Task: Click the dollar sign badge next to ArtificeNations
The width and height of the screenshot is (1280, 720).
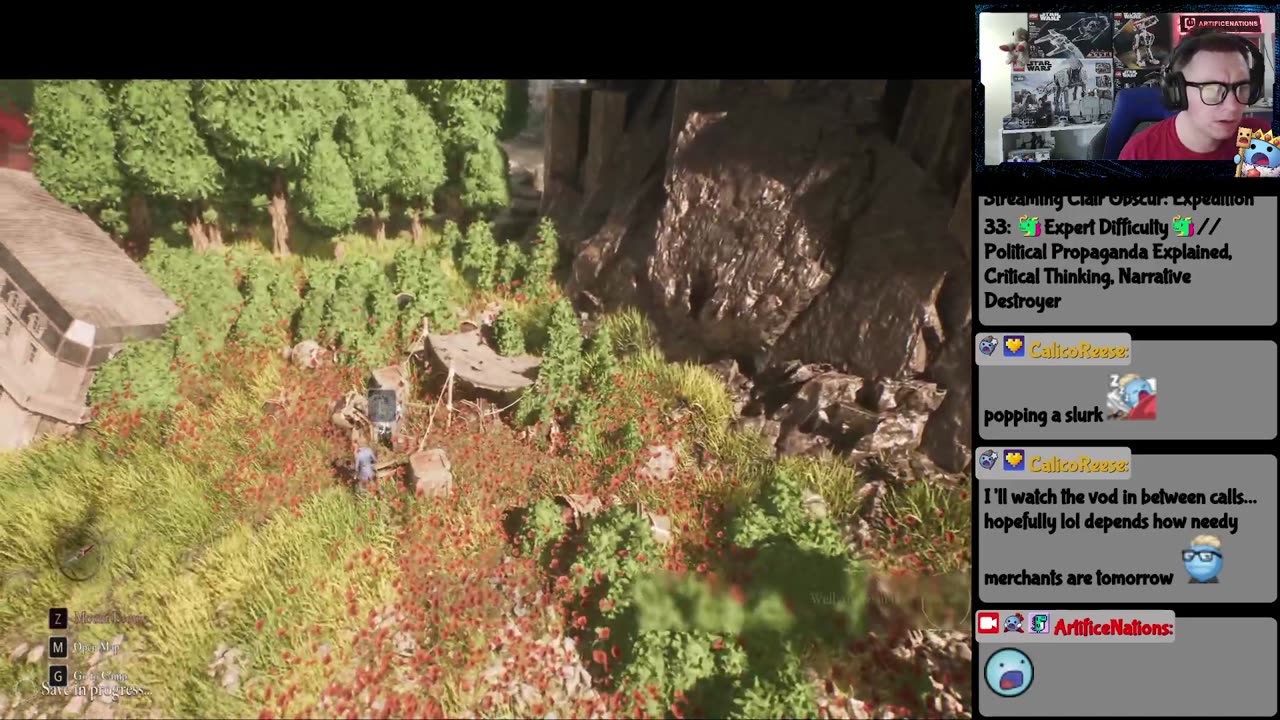Action: pos(1039,625)
